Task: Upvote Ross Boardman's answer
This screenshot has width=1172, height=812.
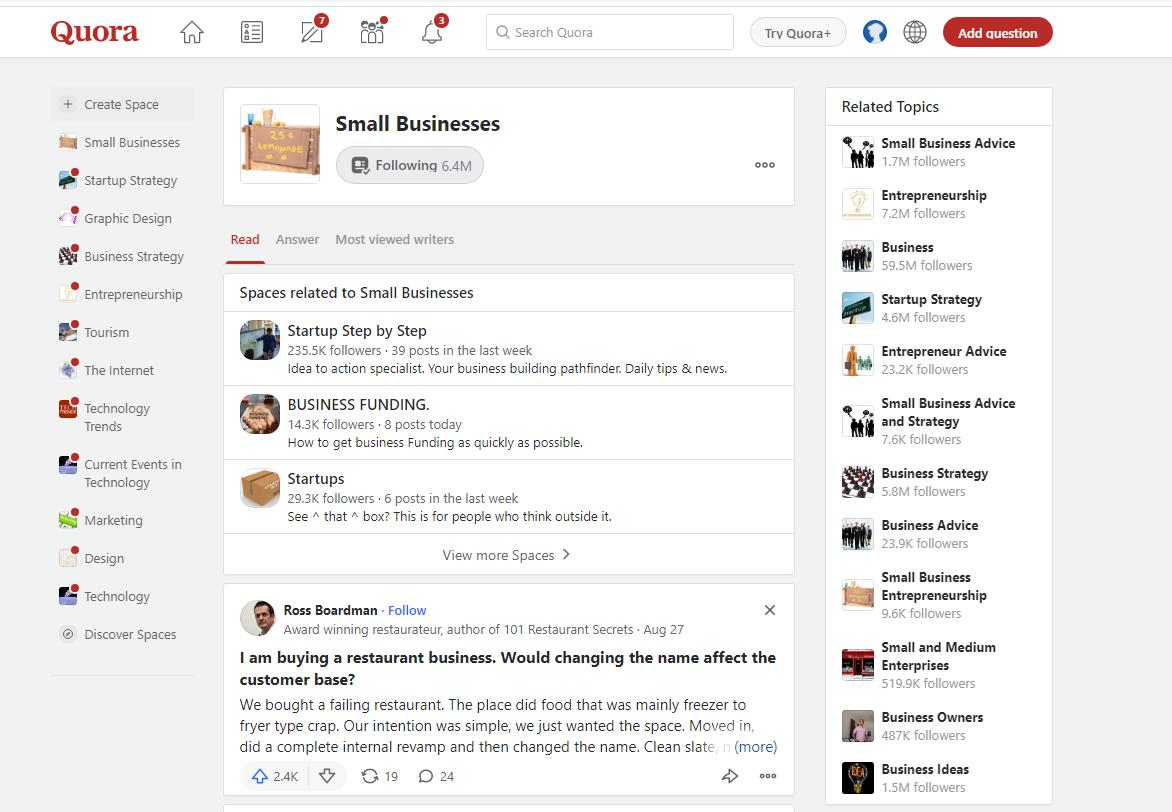Action: click(275, 776)
